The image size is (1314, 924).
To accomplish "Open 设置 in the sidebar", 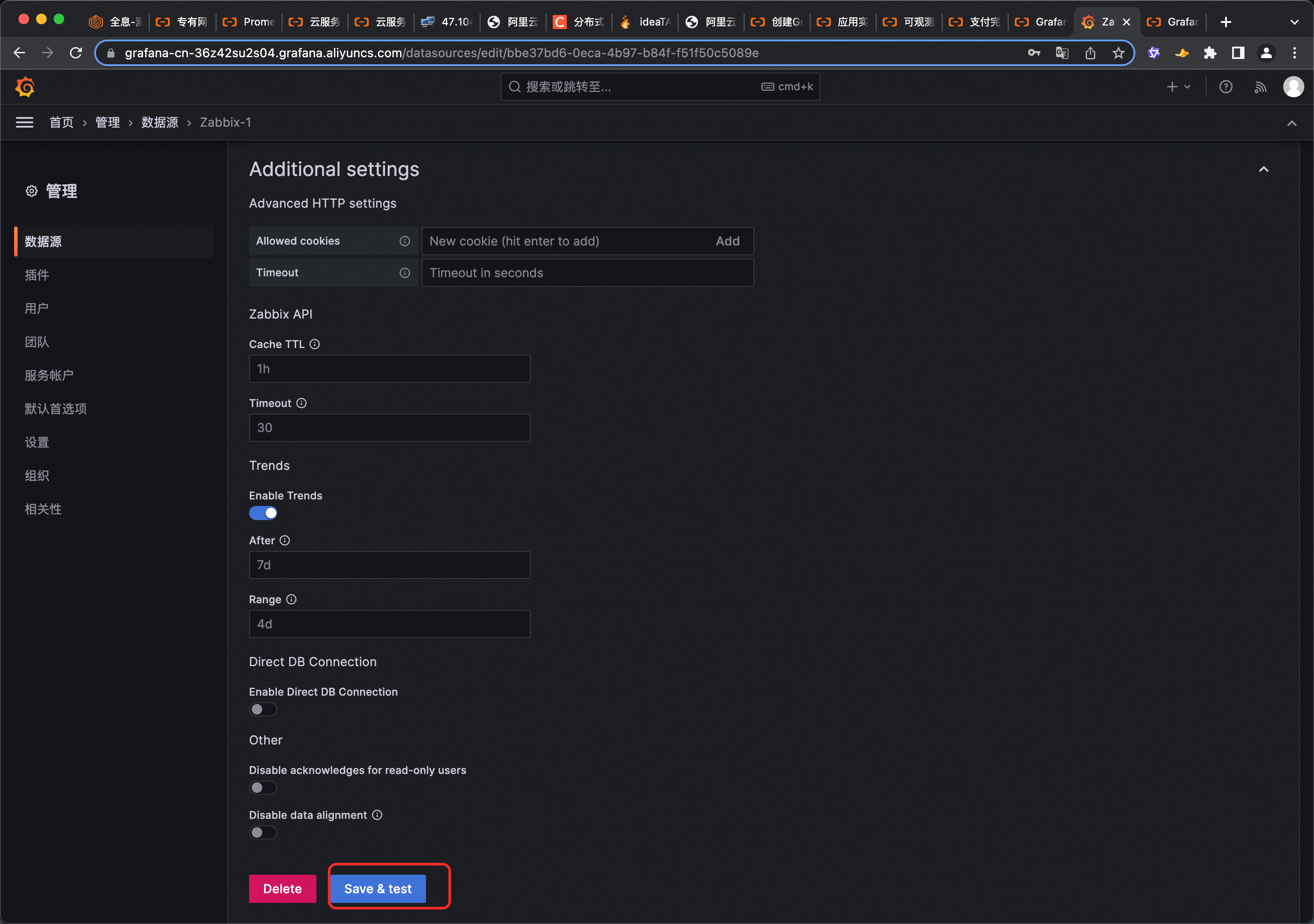I will [x=37, y=442].
